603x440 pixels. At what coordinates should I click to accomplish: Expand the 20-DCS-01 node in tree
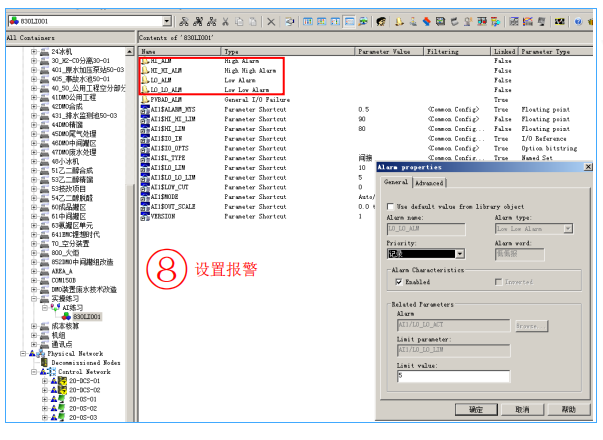coord(45,381)
